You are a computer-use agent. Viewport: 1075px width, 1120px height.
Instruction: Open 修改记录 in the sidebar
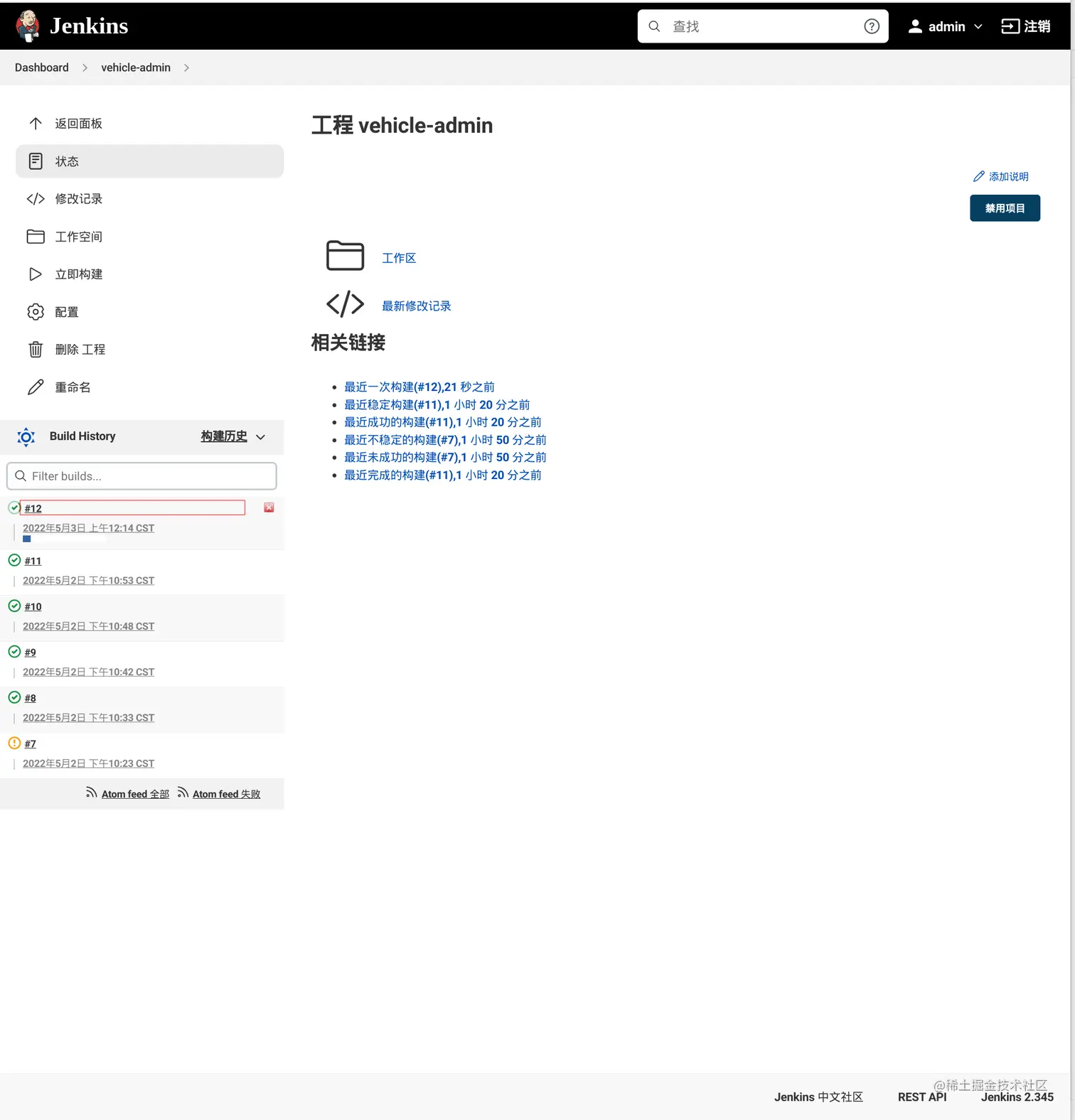(x=149, y=199)
